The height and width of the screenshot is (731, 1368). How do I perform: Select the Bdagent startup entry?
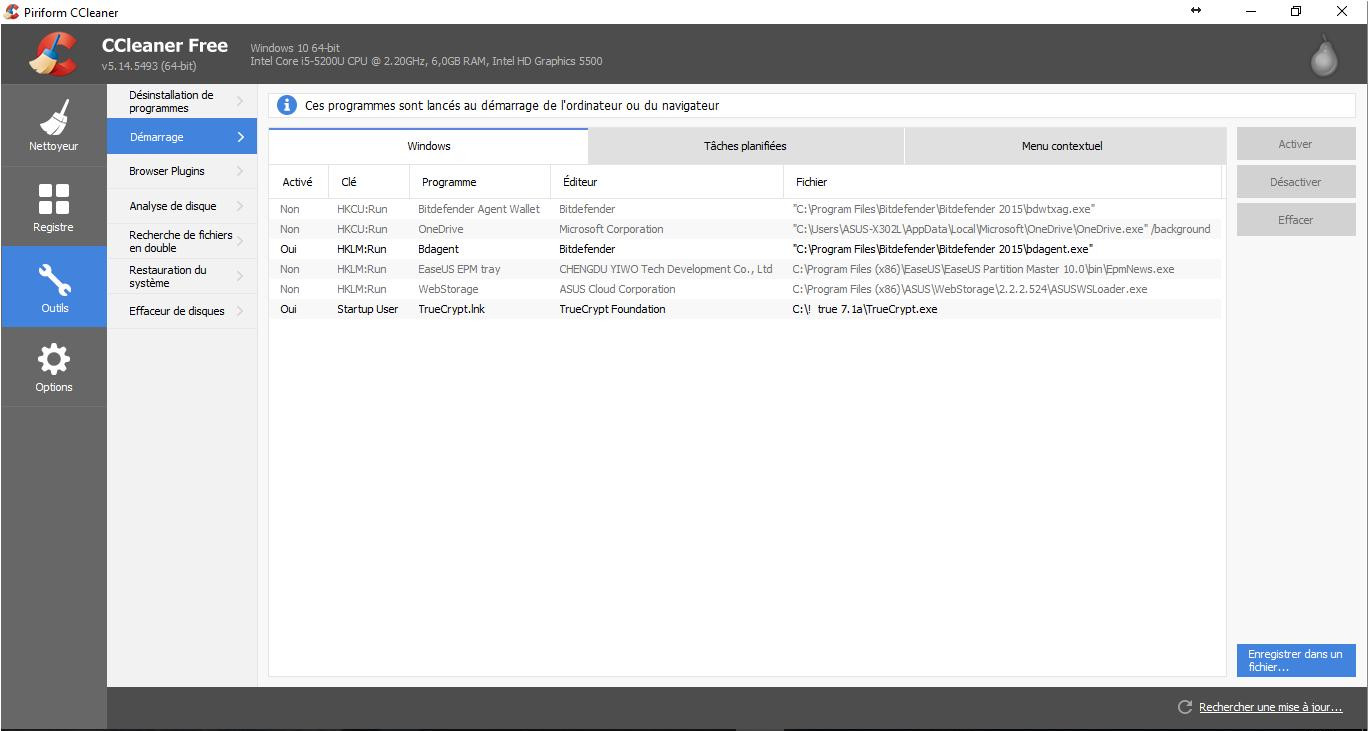click(745, 249)
